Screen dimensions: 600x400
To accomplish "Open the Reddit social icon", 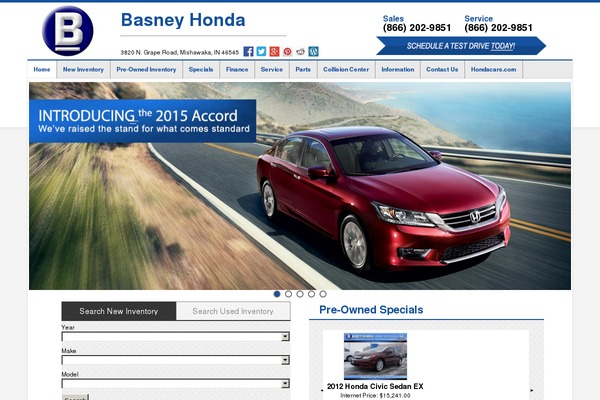I will tap(300, 51).
